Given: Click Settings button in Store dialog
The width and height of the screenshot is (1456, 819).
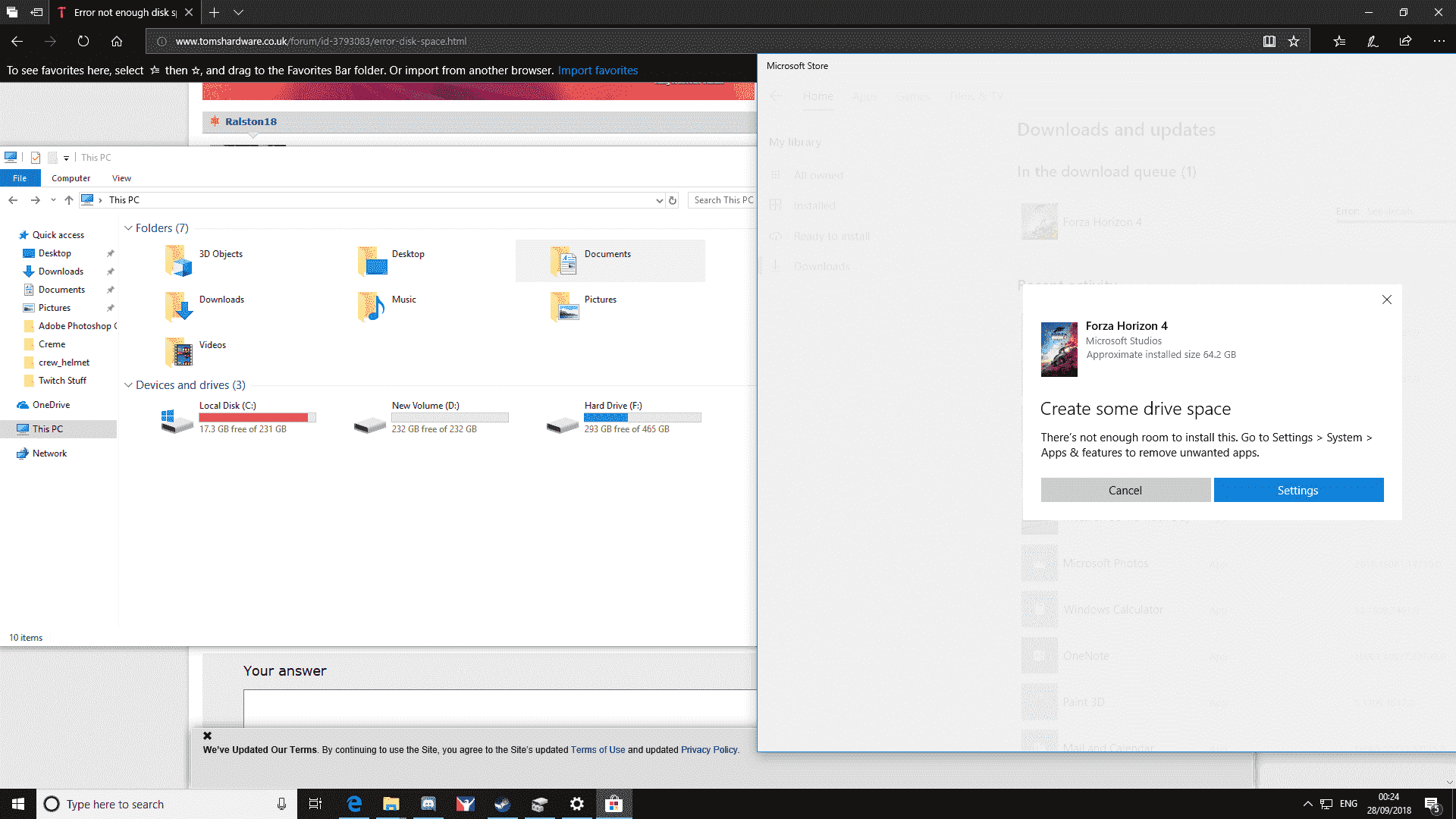Looking at the screenshot, I should point(1298,490).
